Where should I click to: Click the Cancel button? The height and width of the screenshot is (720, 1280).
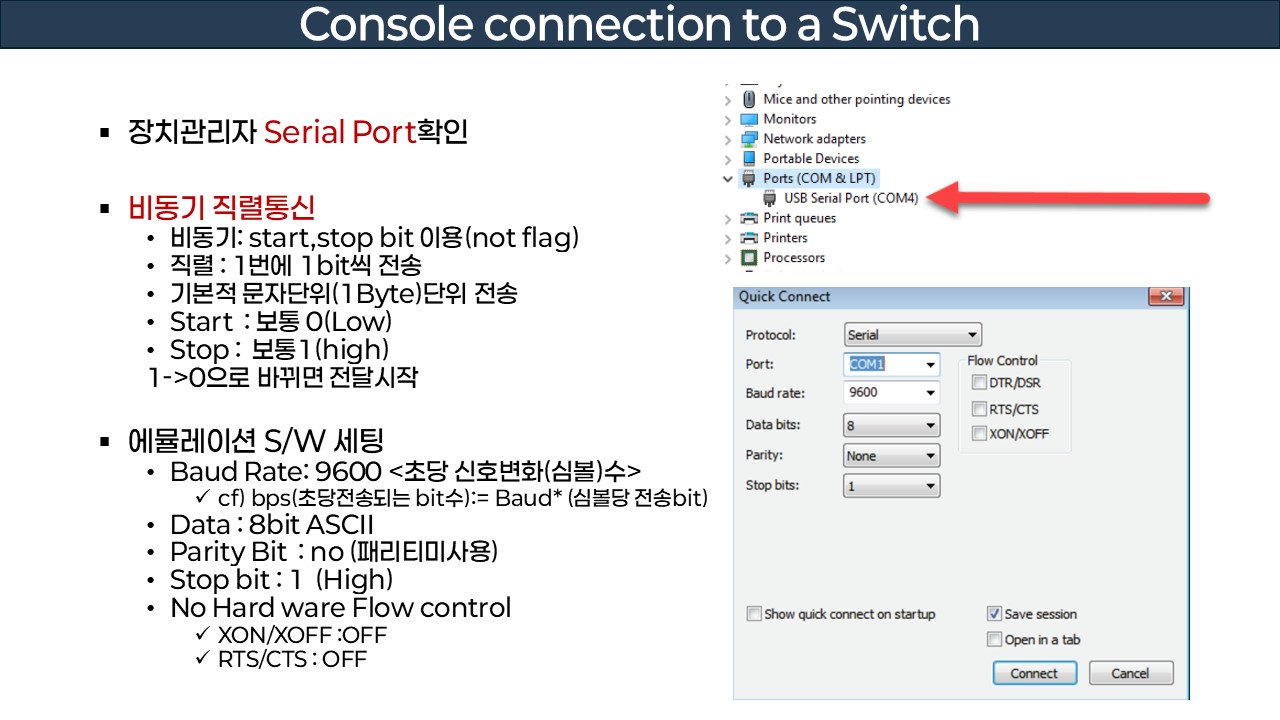tap(1131, 673)
